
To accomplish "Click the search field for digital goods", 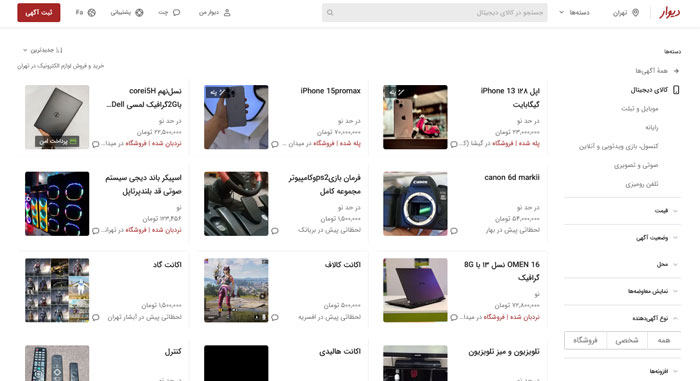I will (434, 13).
